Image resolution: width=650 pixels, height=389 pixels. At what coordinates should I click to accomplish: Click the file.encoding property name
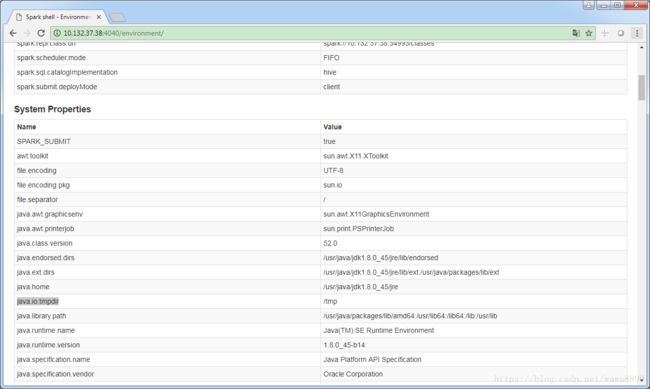point(36,170)
